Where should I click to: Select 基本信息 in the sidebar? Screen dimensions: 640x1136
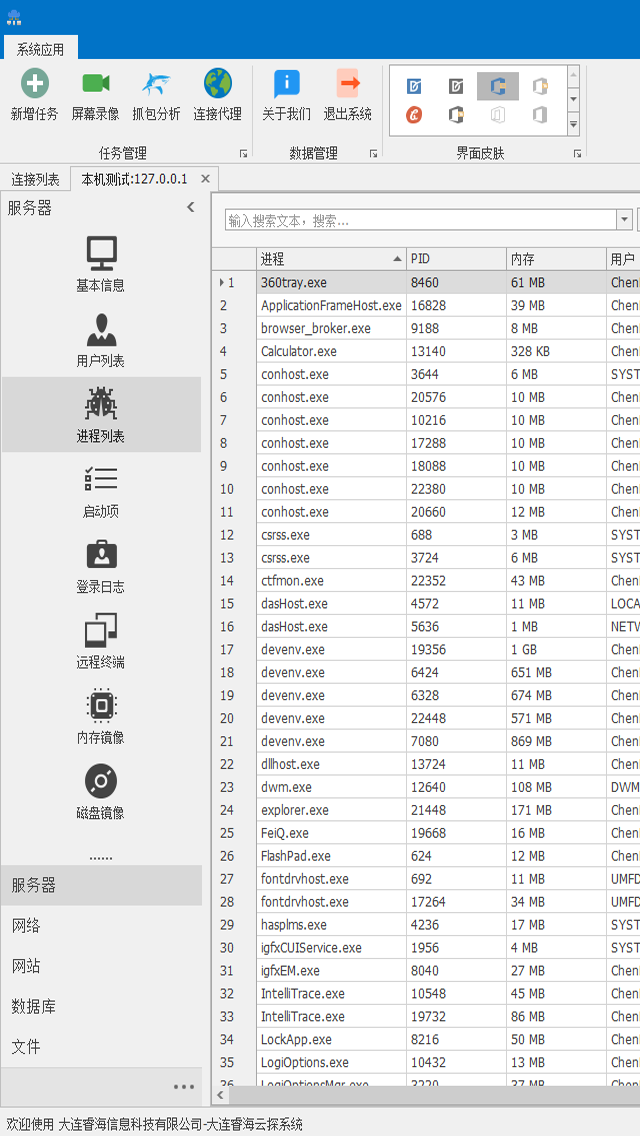[101, 264]
